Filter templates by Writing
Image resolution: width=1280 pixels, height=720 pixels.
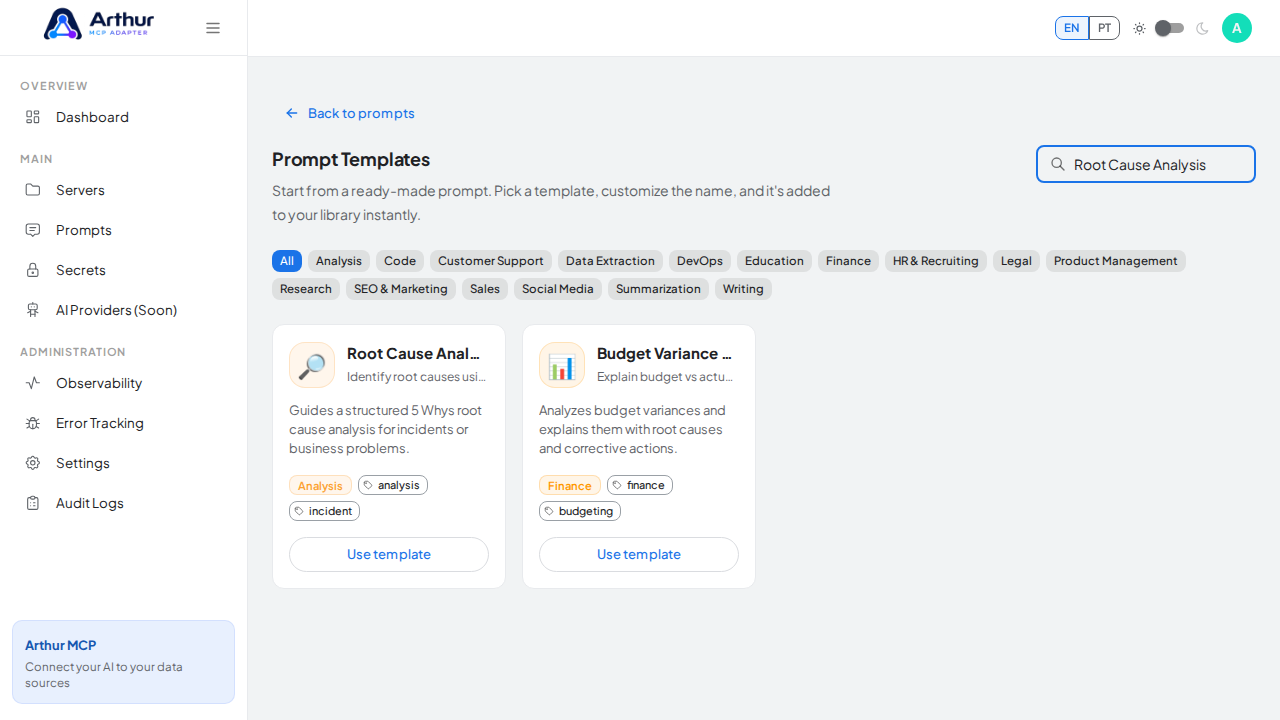click(x=743, y=289)
